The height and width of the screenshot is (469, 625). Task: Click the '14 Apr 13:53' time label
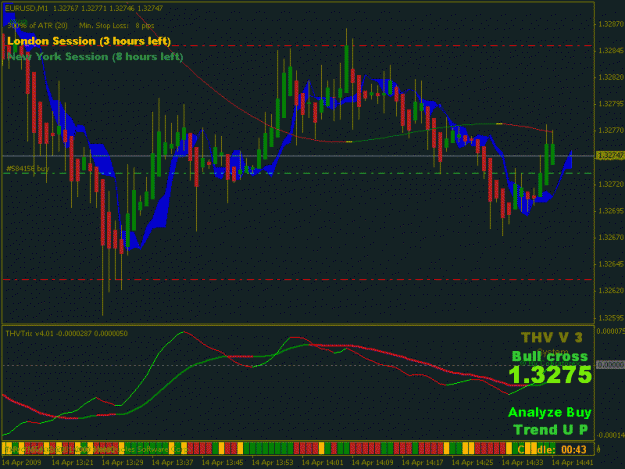pyautogui.click(x=272, y=463)
